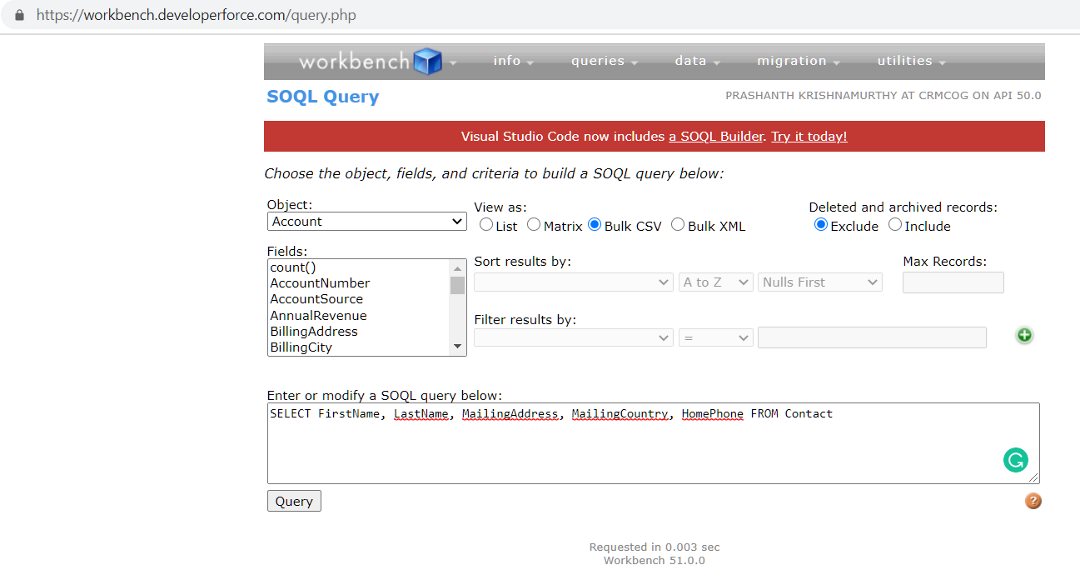1080x580 pixels.
Task: Open the queries menu
Action: click(x=604, y=61)
